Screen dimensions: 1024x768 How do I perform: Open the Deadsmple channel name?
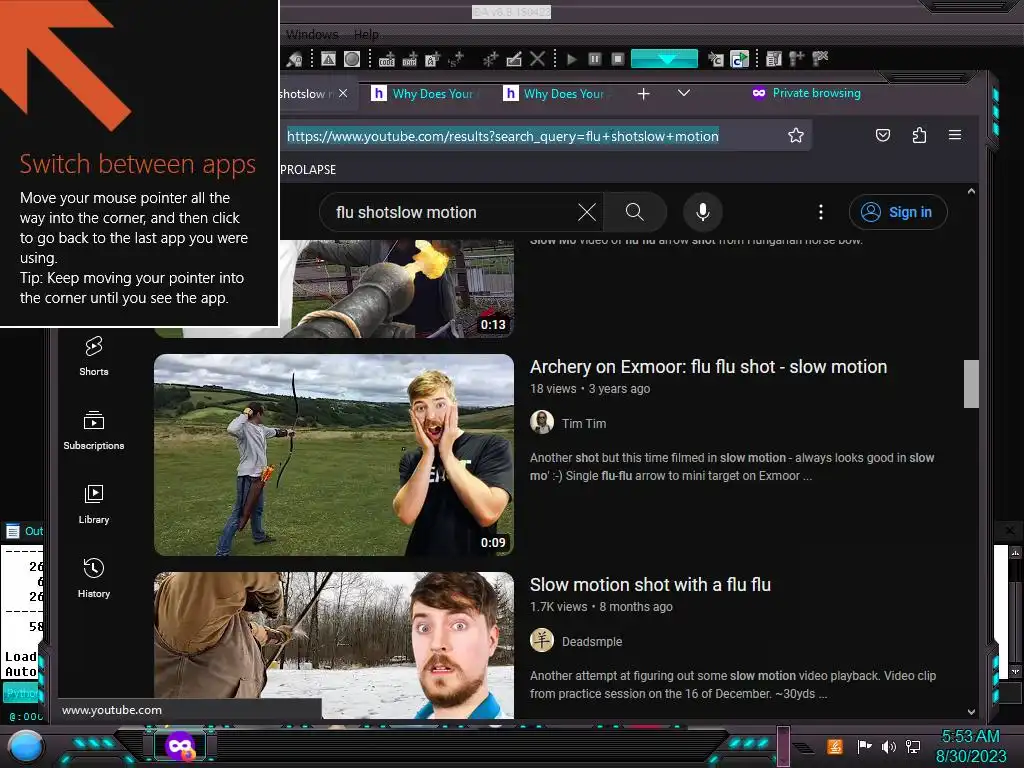coord(592,641)
